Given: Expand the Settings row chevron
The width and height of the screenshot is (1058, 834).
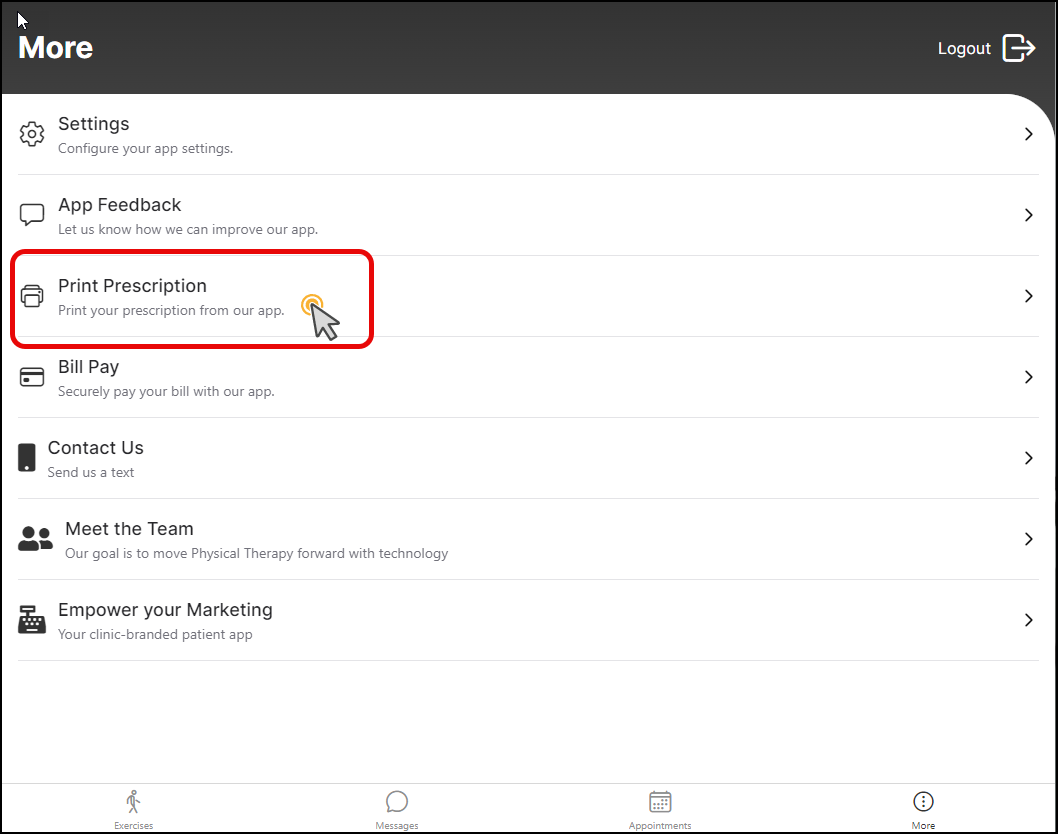Looking at the screenshot, I should [1028, 134].
